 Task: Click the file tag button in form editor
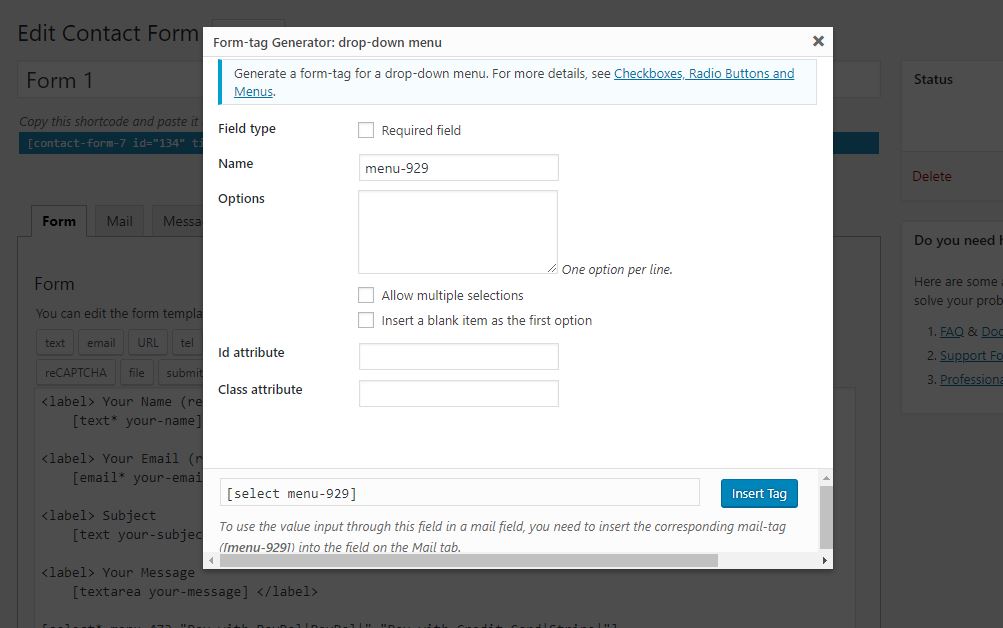click(137, 373)
